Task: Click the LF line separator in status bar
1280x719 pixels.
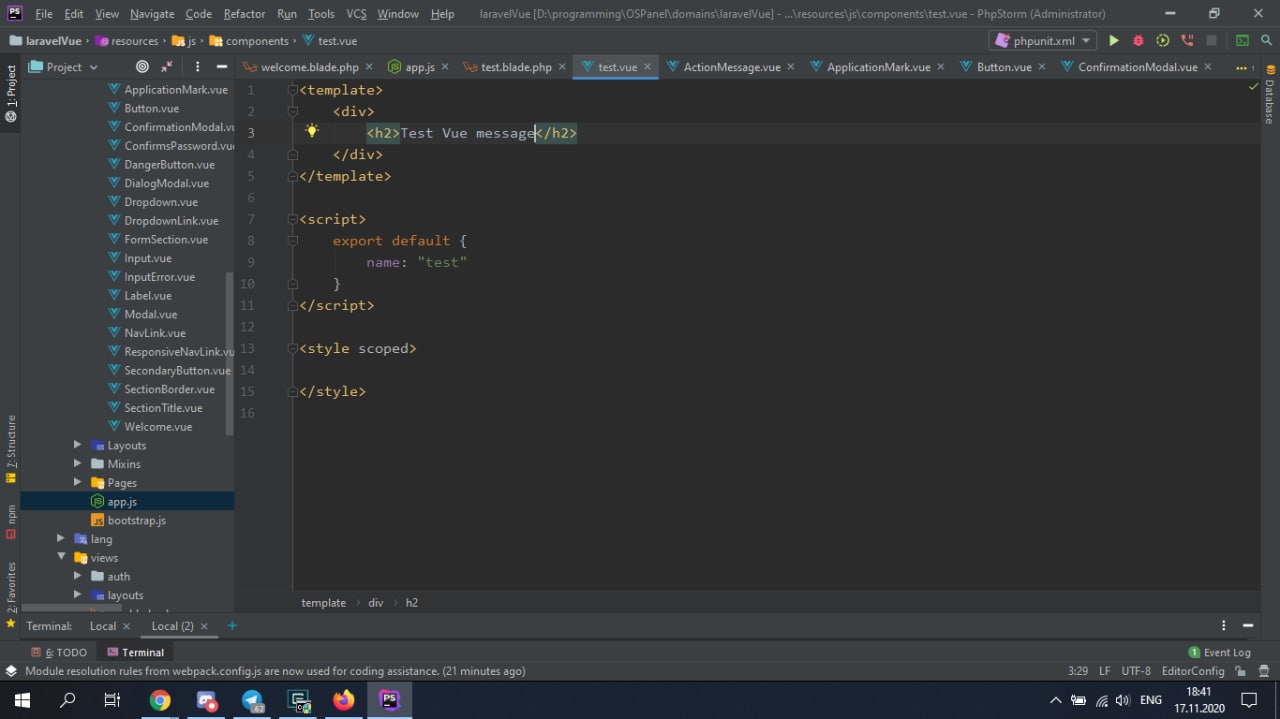Action: pos(1105,671)
